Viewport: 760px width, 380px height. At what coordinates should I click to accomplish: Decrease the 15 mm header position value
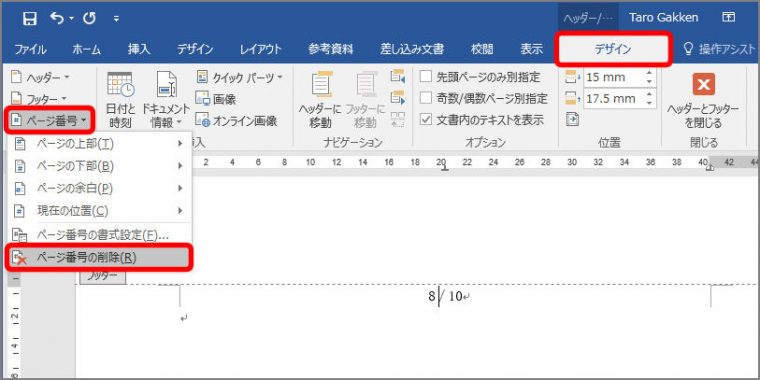649,81
